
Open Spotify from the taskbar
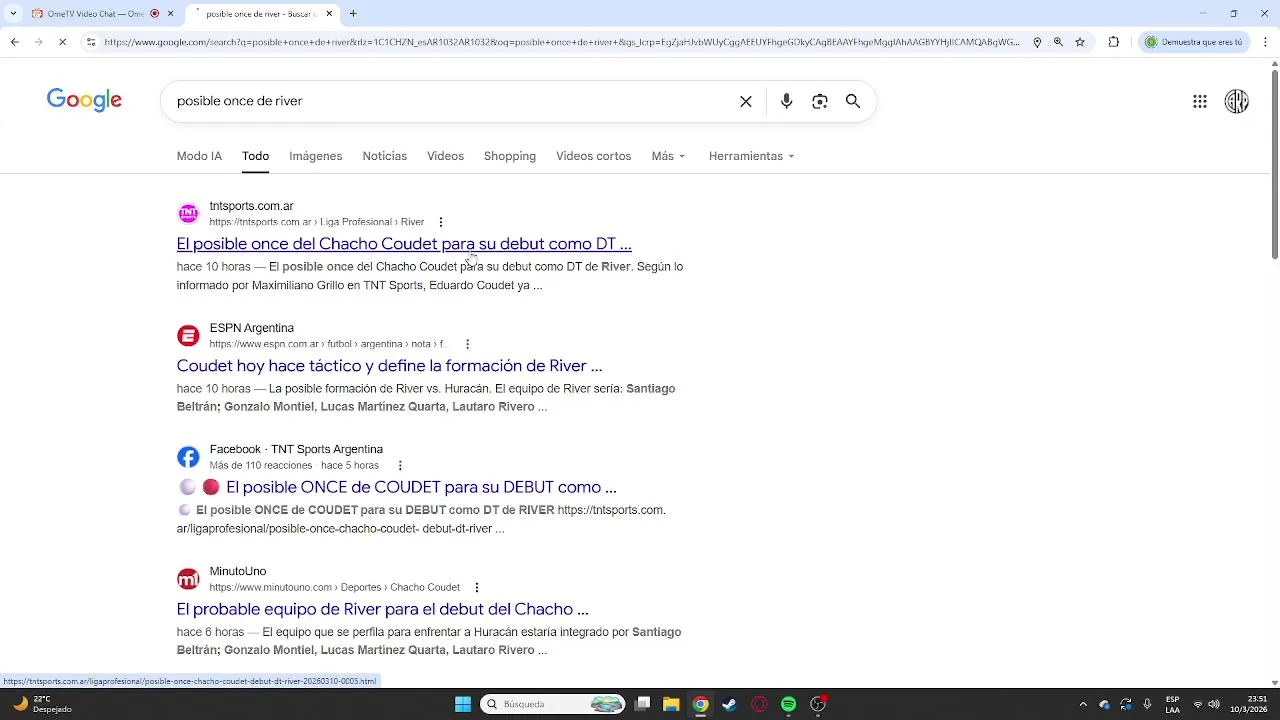tap(788, 704)
